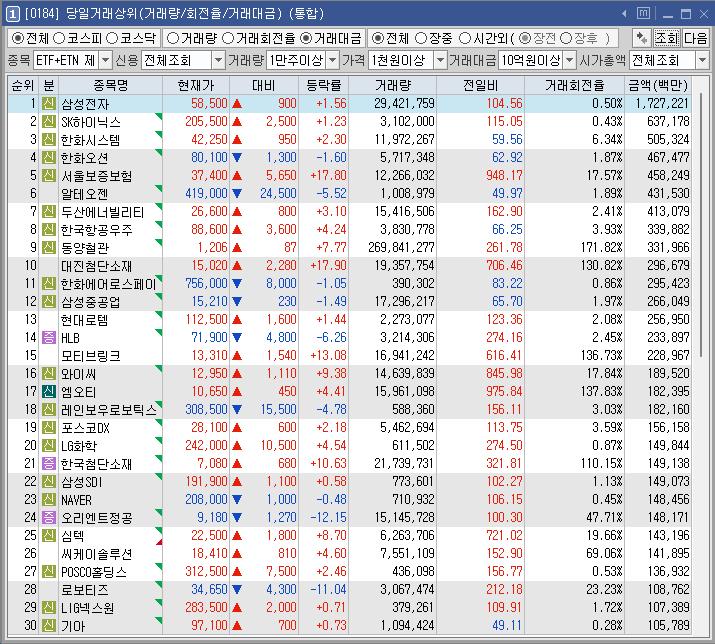Click the down arrow on 알테오젠 row

click(x=237, y=193)
